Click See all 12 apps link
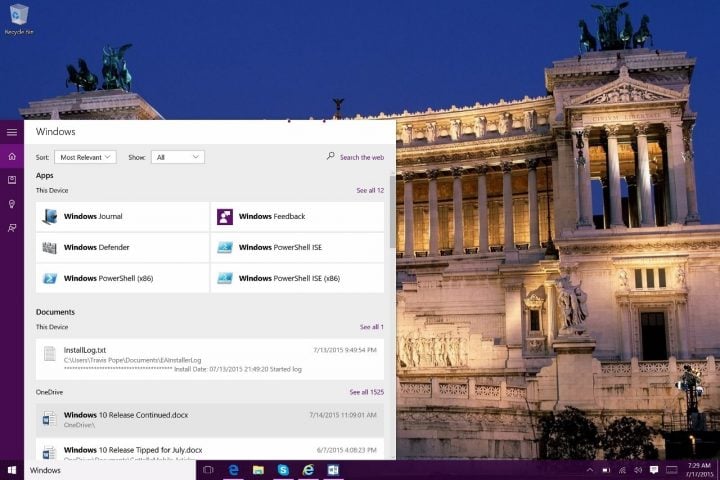720x480 pixels. tap(370, 190)
